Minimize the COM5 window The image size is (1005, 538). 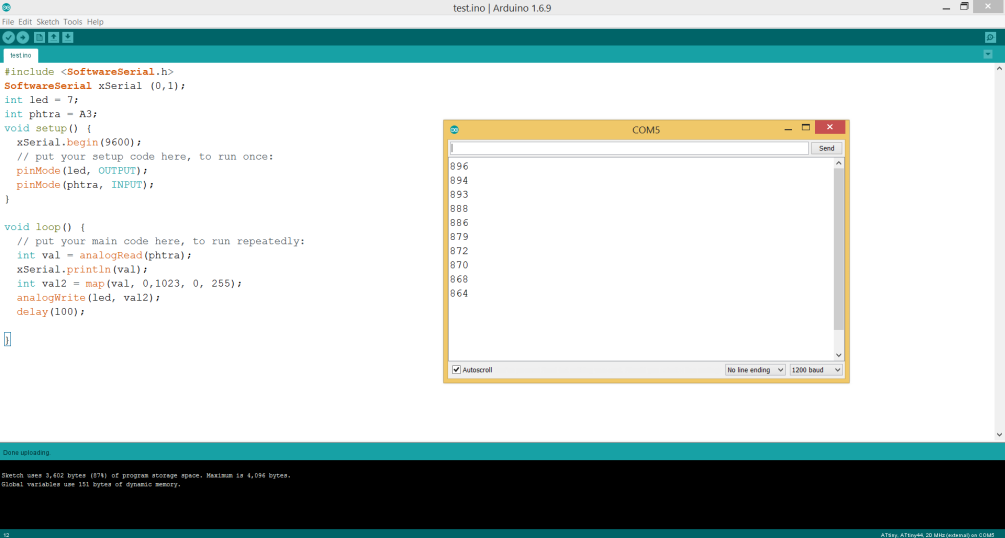pyautogui.click(x=788, y=128)
